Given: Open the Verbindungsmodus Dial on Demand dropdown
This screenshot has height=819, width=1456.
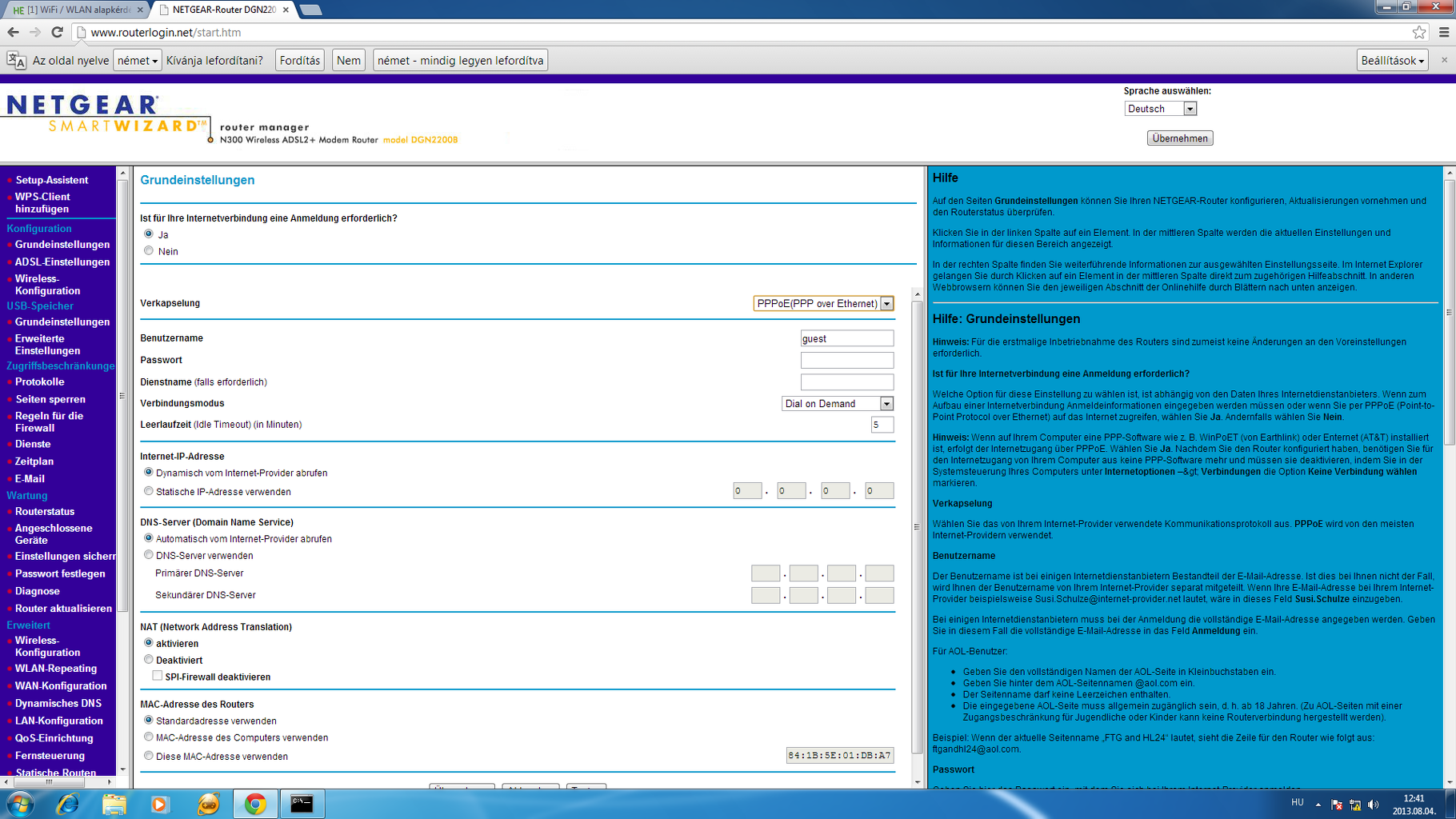Looking at the screenshot, I should pos(838,403).
